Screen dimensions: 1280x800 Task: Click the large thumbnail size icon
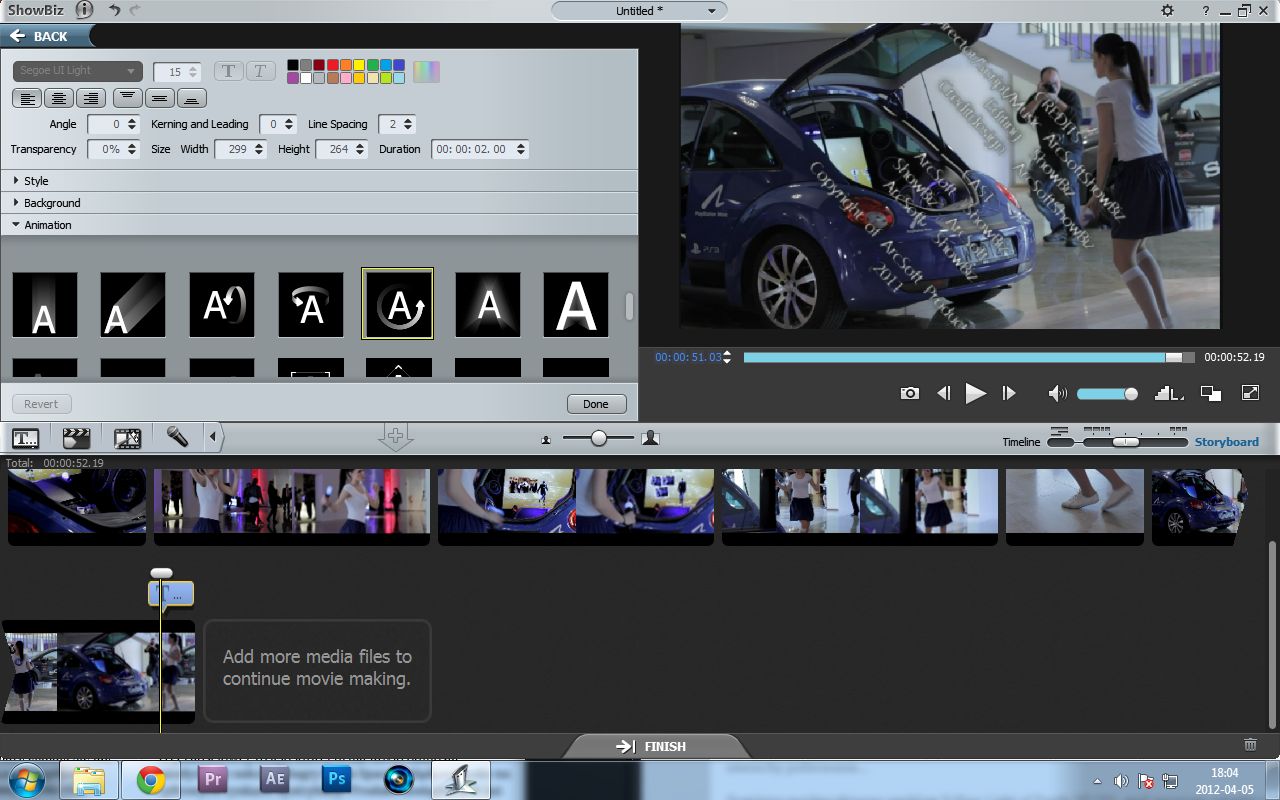(651, 438)
